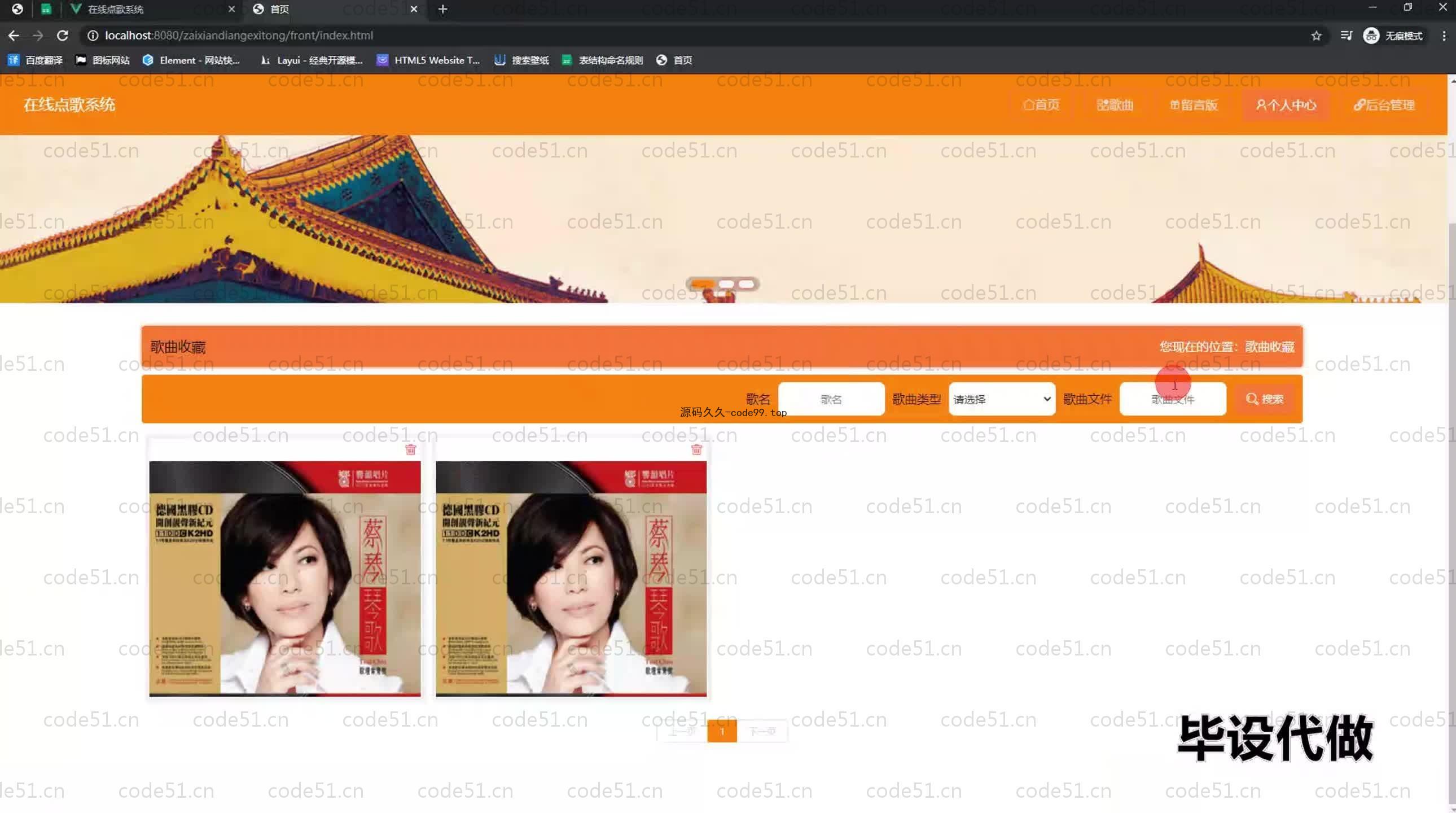This screenshot has height=813, width=1456.
Task: Select page 1 in pagination
Action: [x=722, y=732]
